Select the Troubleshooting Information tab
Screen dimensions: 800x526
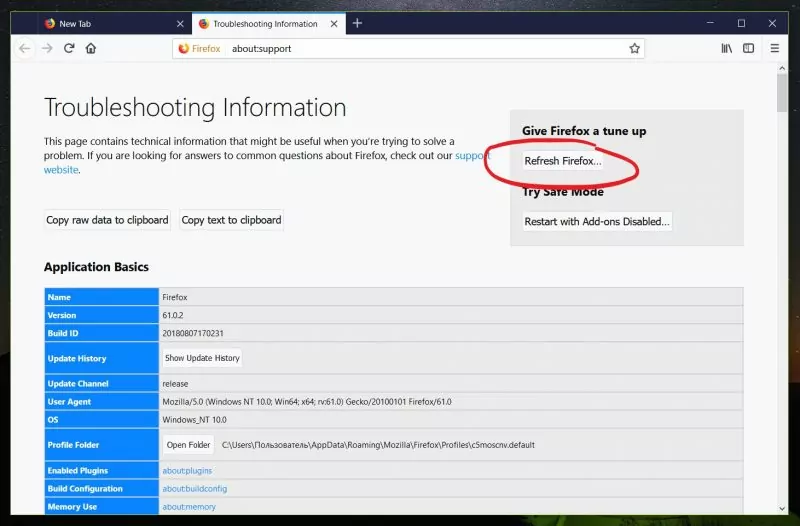[268, 24]
